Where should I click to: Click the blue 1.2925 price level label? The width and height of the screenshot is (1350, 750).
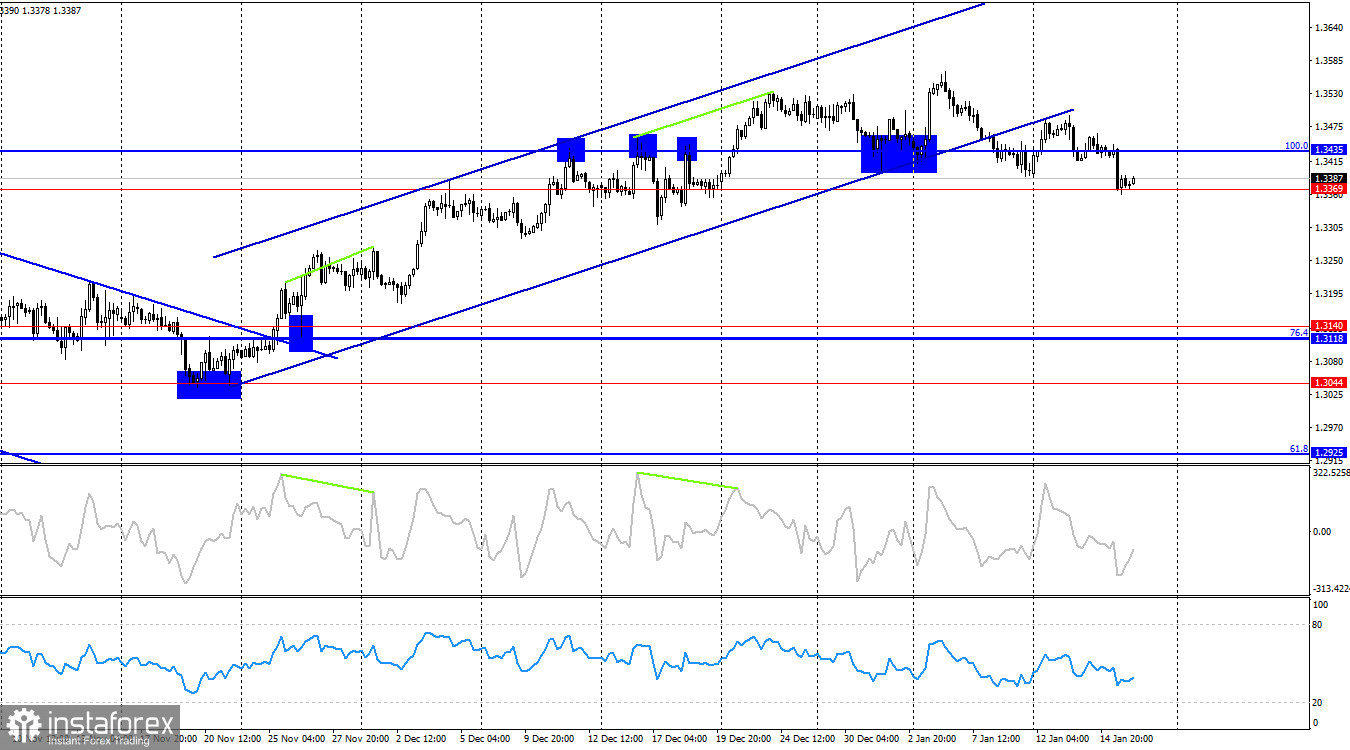pos(1327,452)
